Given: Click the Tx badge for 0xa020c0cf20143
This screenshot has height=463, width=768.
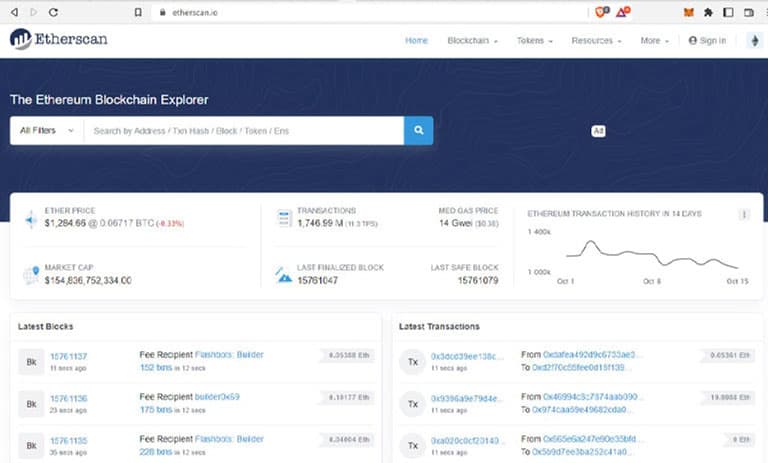Looking at the screenshot, I should pyautogui.click(x=412, y=446).
